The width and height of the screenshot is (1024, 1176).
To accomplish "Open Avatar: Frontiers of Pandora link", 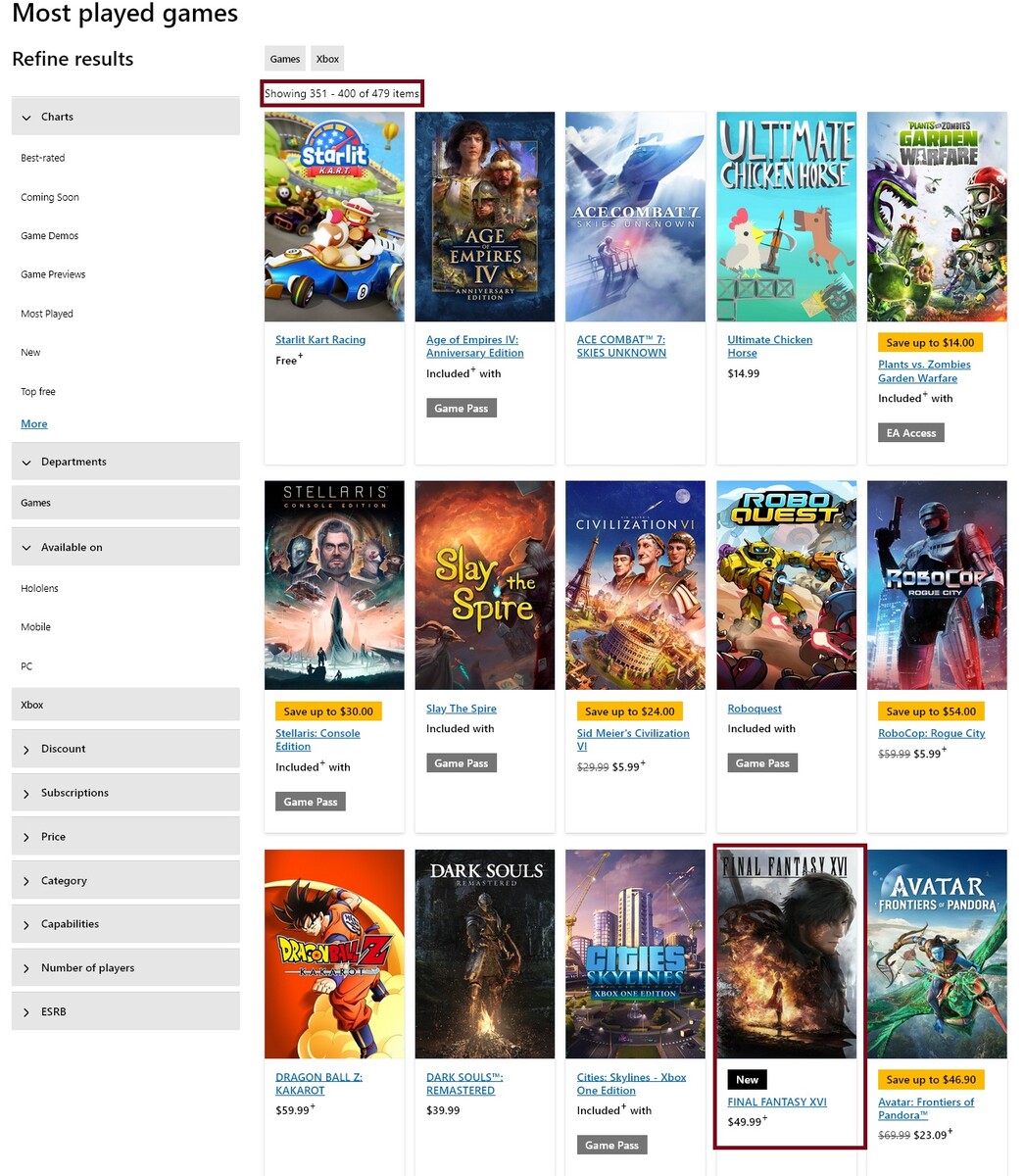I will [x=926, y=1108].
